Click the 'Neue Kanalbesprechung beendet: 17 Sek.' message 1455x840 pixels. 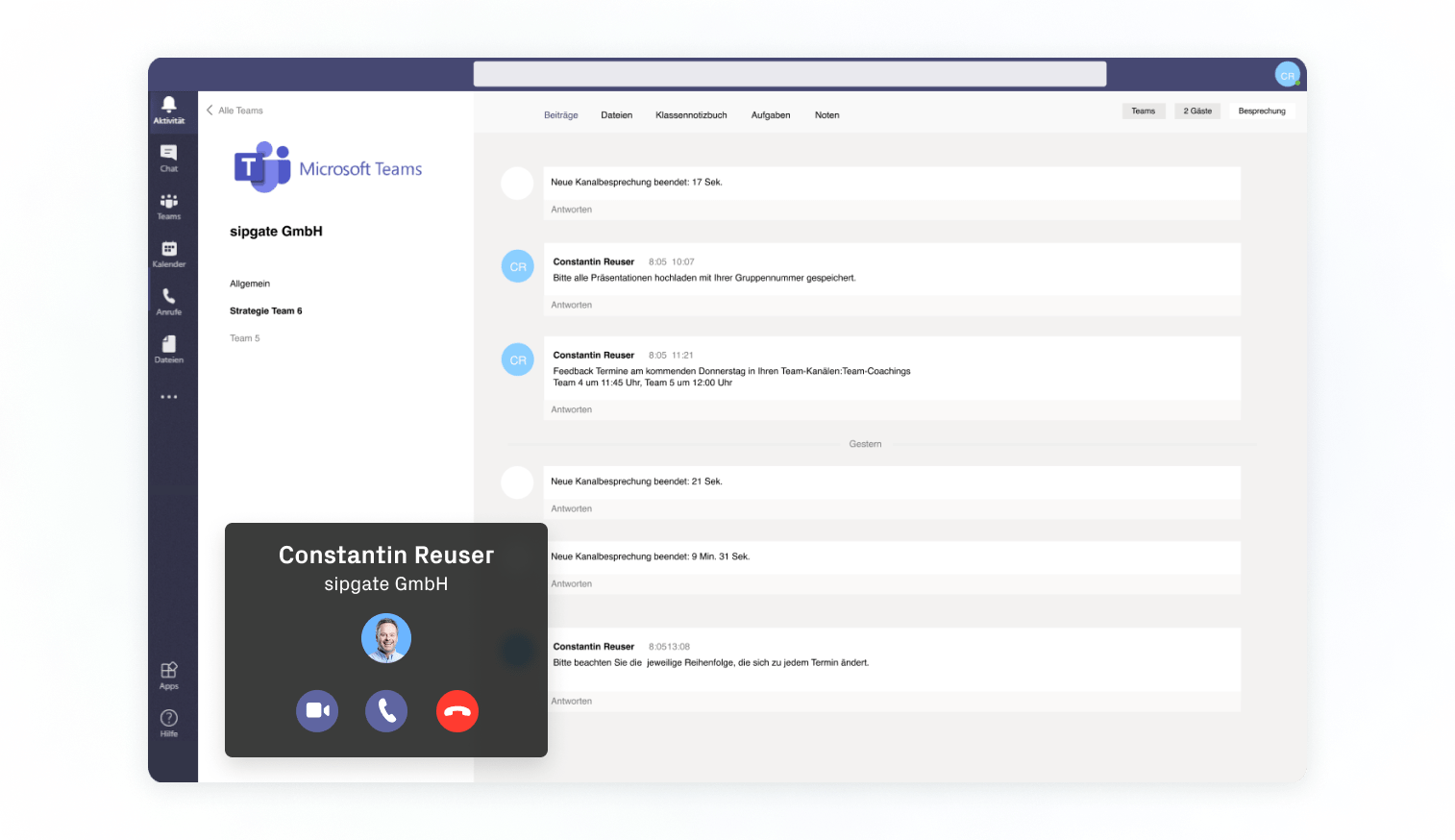click(x=636, y=182)
